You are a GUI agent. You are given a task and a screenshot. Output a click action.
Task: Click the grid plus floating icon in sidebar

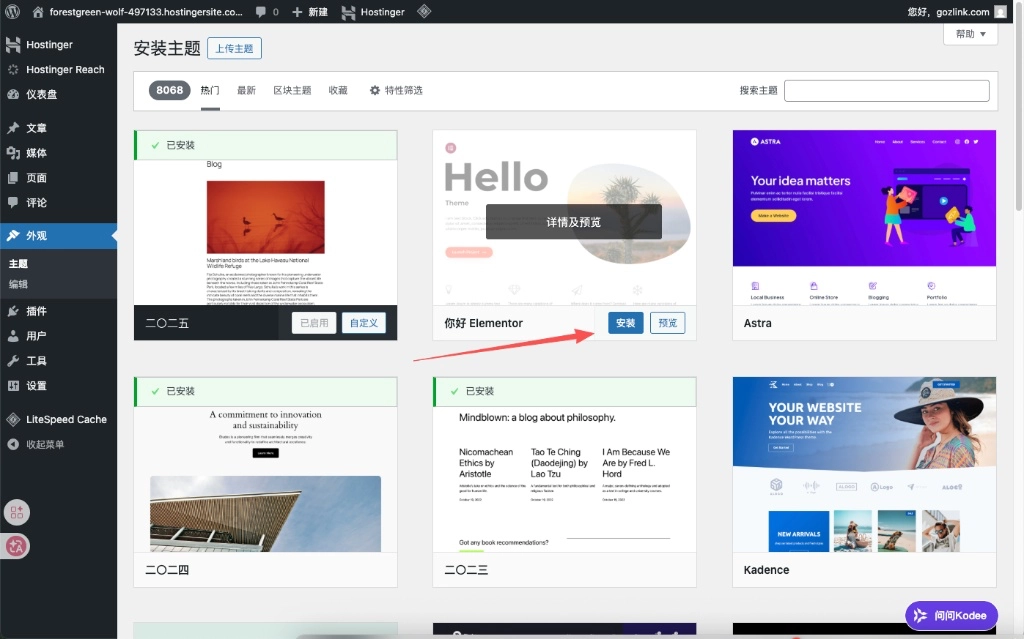click(x=17, y=513)
